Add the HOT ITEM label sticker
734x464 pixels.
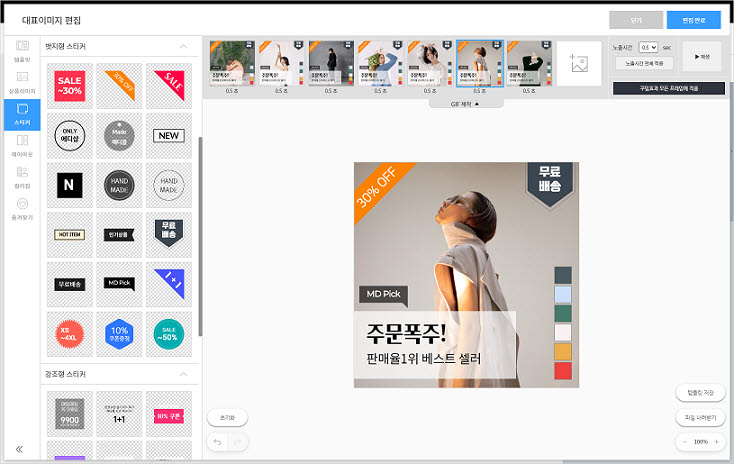tap(70, 235)
